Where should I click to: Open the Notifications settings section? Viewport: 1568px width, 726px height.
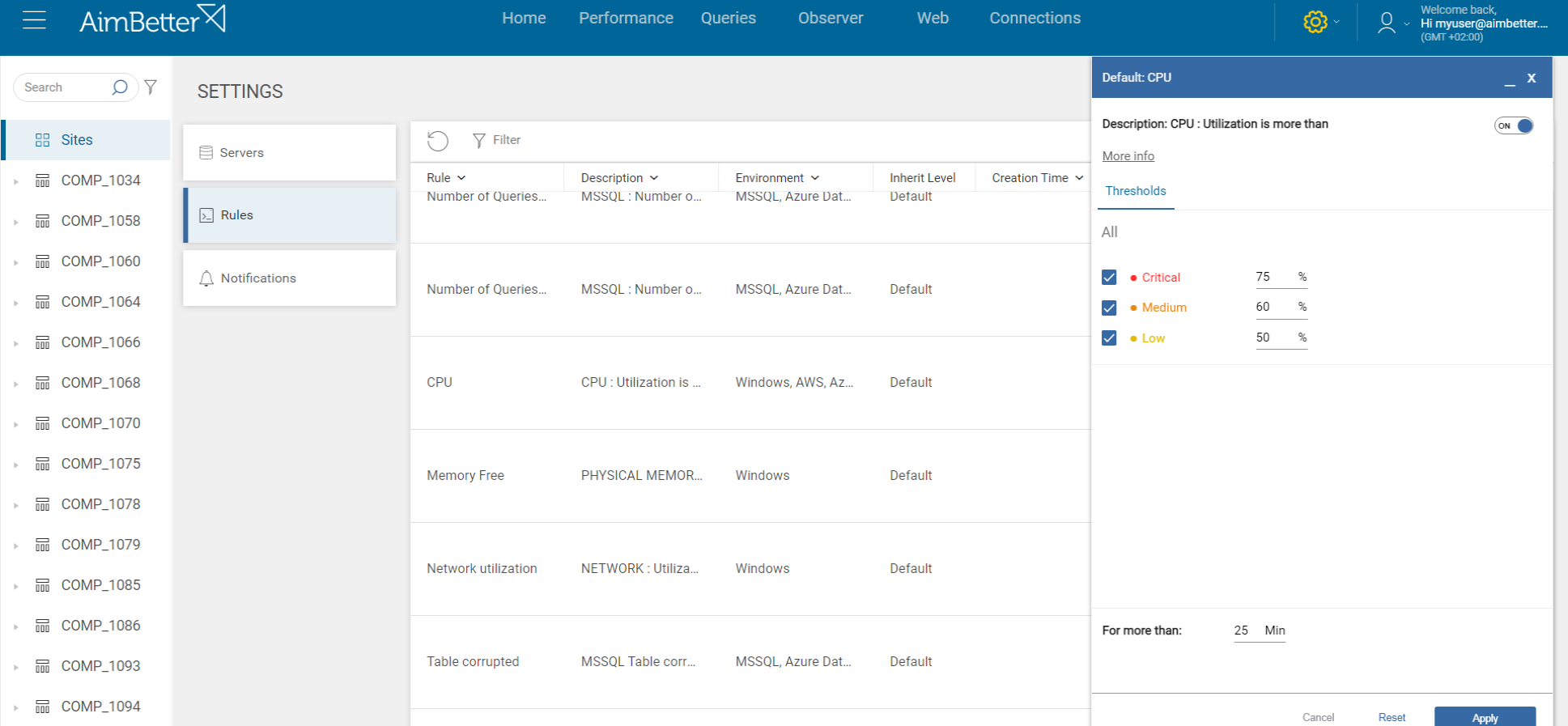pyautogui.click(x=289, y=278)
